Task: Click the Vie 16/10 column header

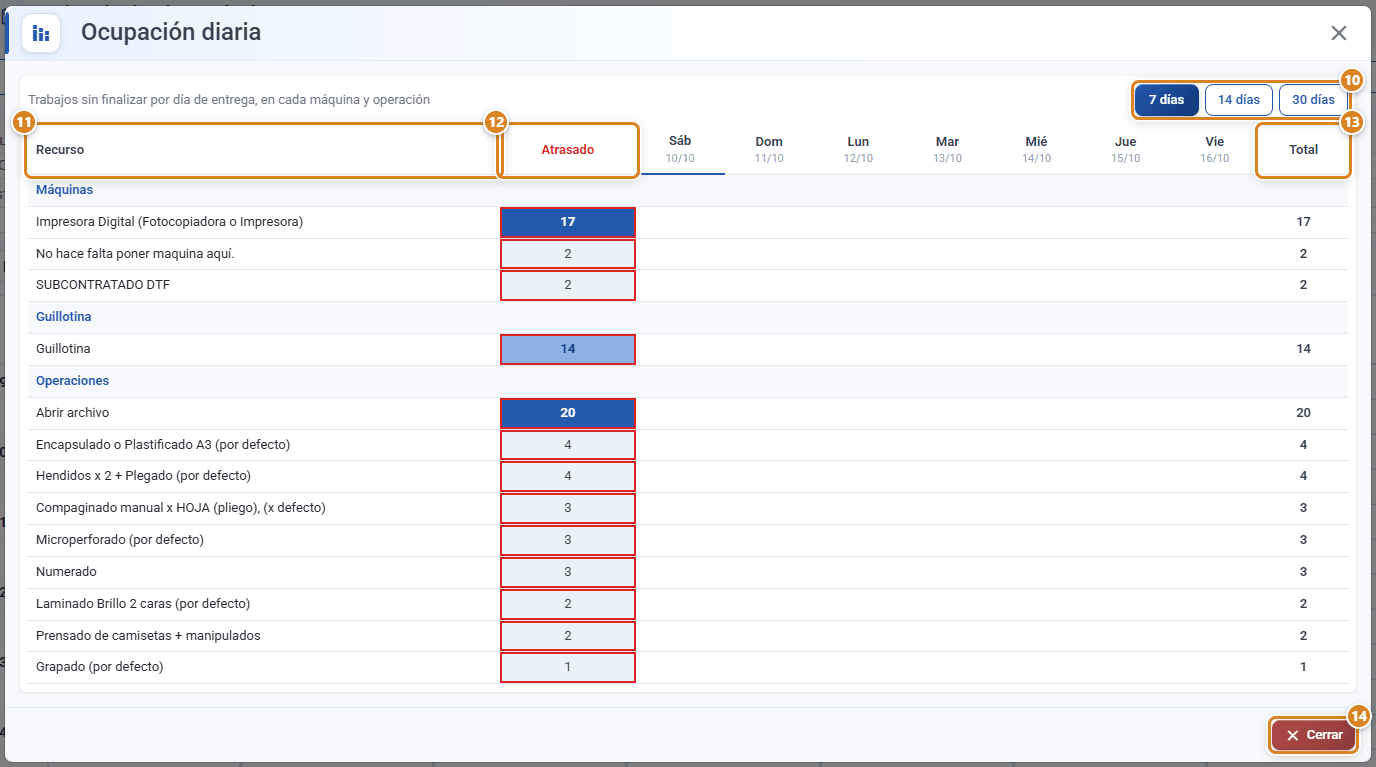Action: tap(1214, 149)
